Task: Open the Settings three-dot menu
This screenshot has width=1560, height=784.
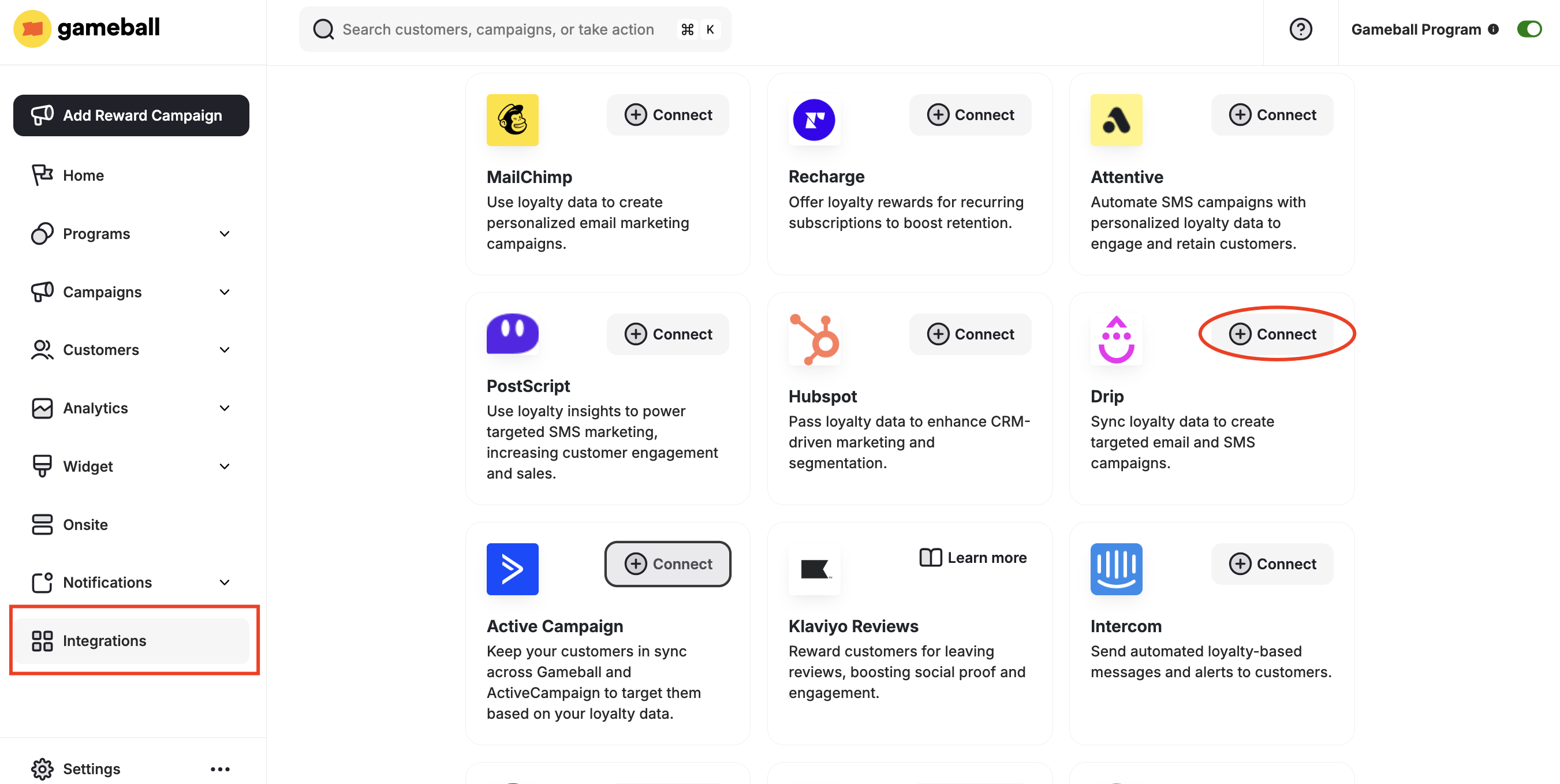Action: click(220, 768)
